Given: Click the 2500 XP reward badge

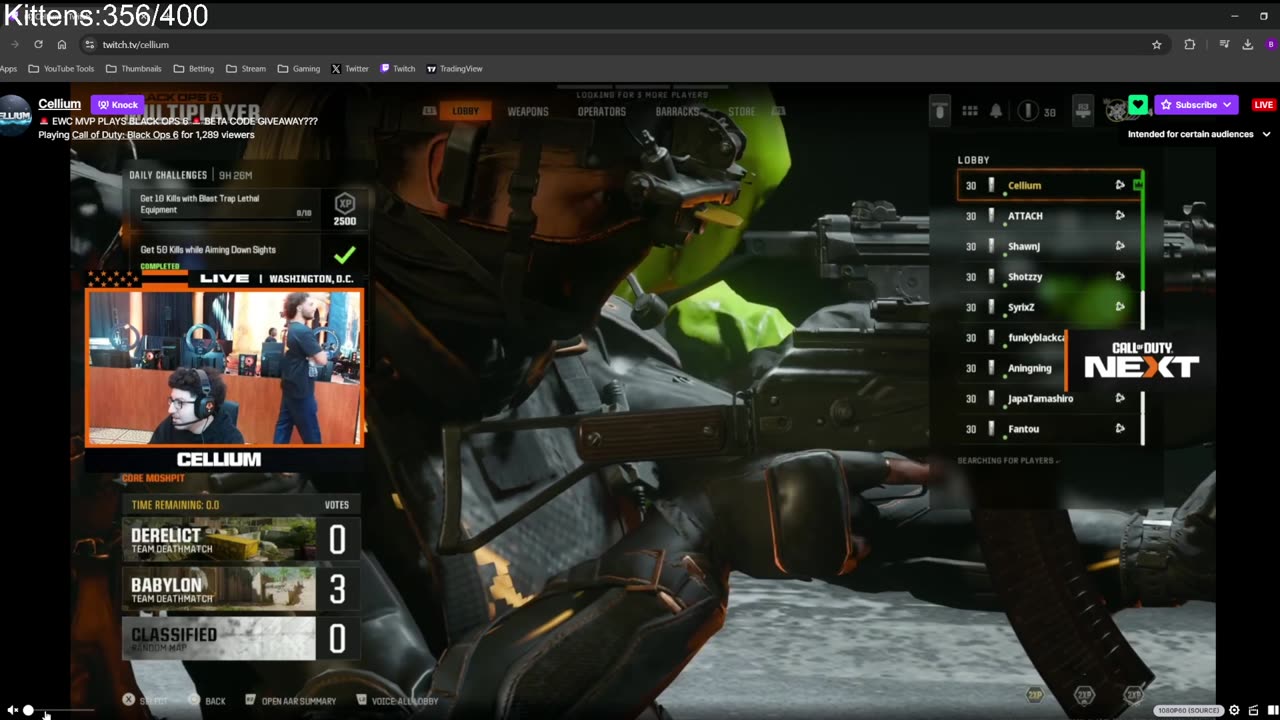Looking at the screenshot, I should (344, 209).
